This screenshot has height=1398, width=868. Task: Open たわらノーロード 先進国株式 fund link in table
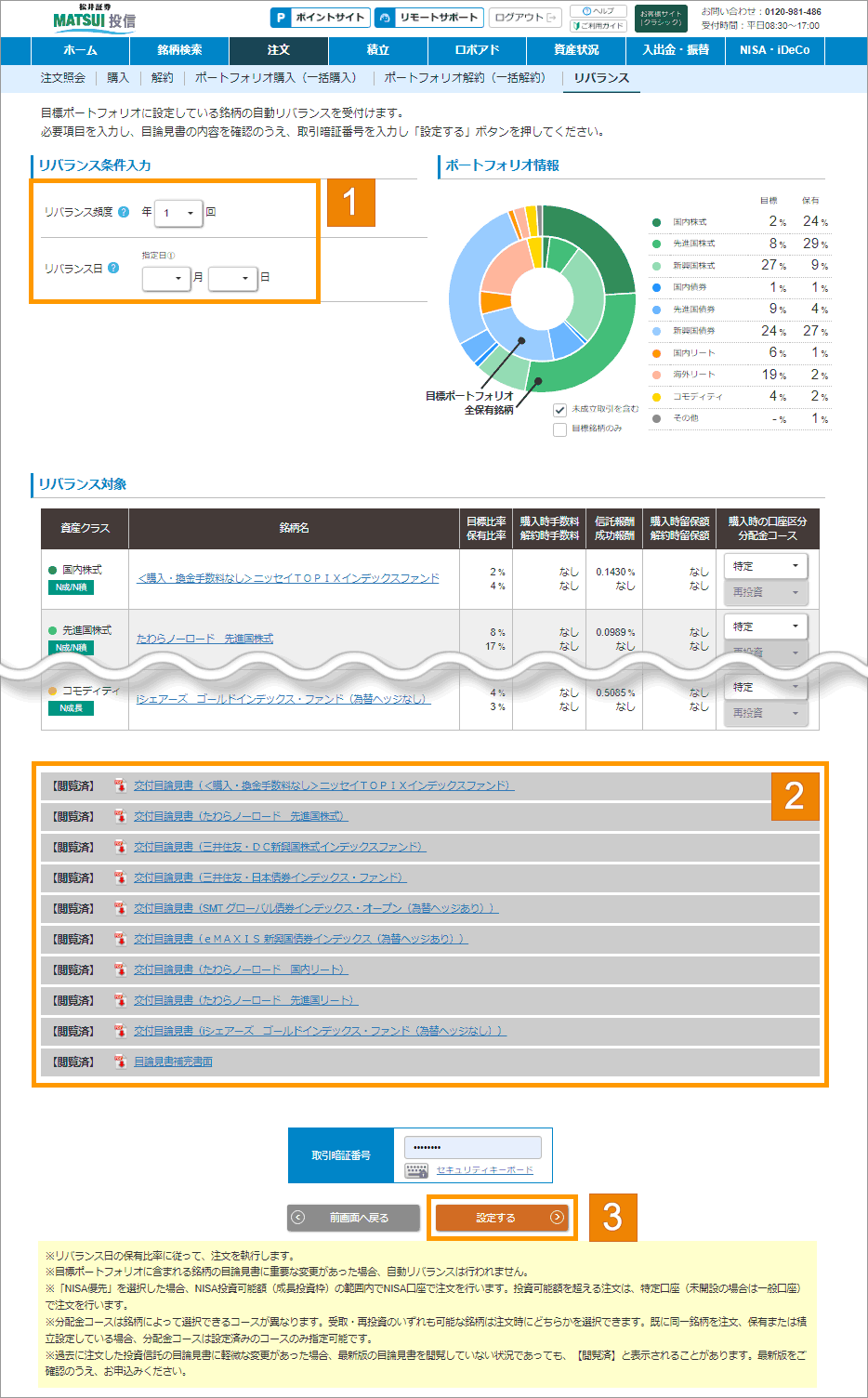click(205, 639)
